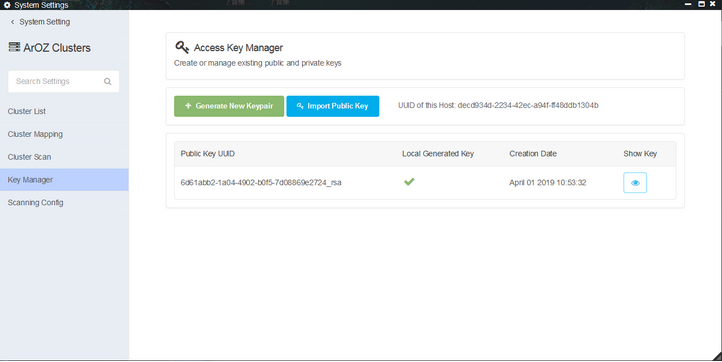Click the Creation Date column header
Image resolution: width=722 pixels, height=362 pixels.
[533, 154]
